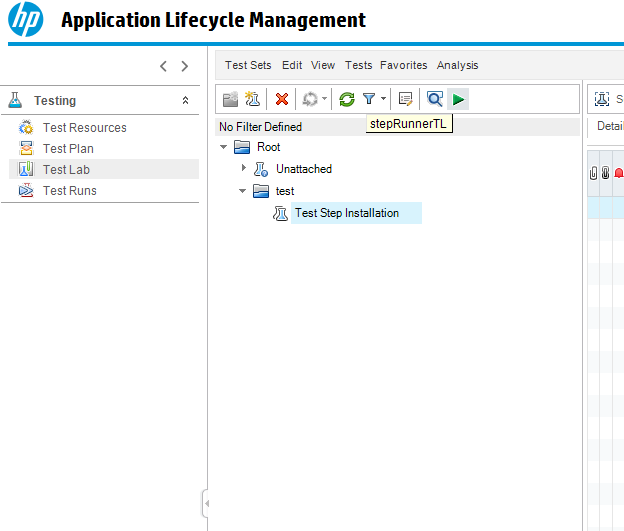
Task: Click the New Test Set flask icon
Action: (252, 99)
